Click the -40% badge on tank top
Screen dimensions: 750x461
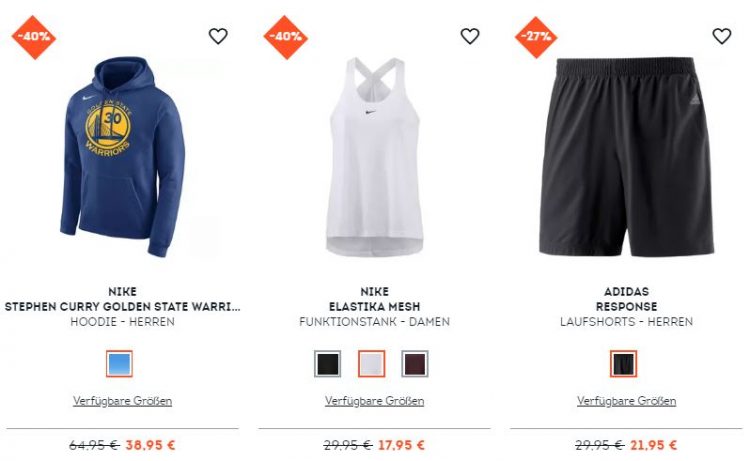click(x=286, y=37)
